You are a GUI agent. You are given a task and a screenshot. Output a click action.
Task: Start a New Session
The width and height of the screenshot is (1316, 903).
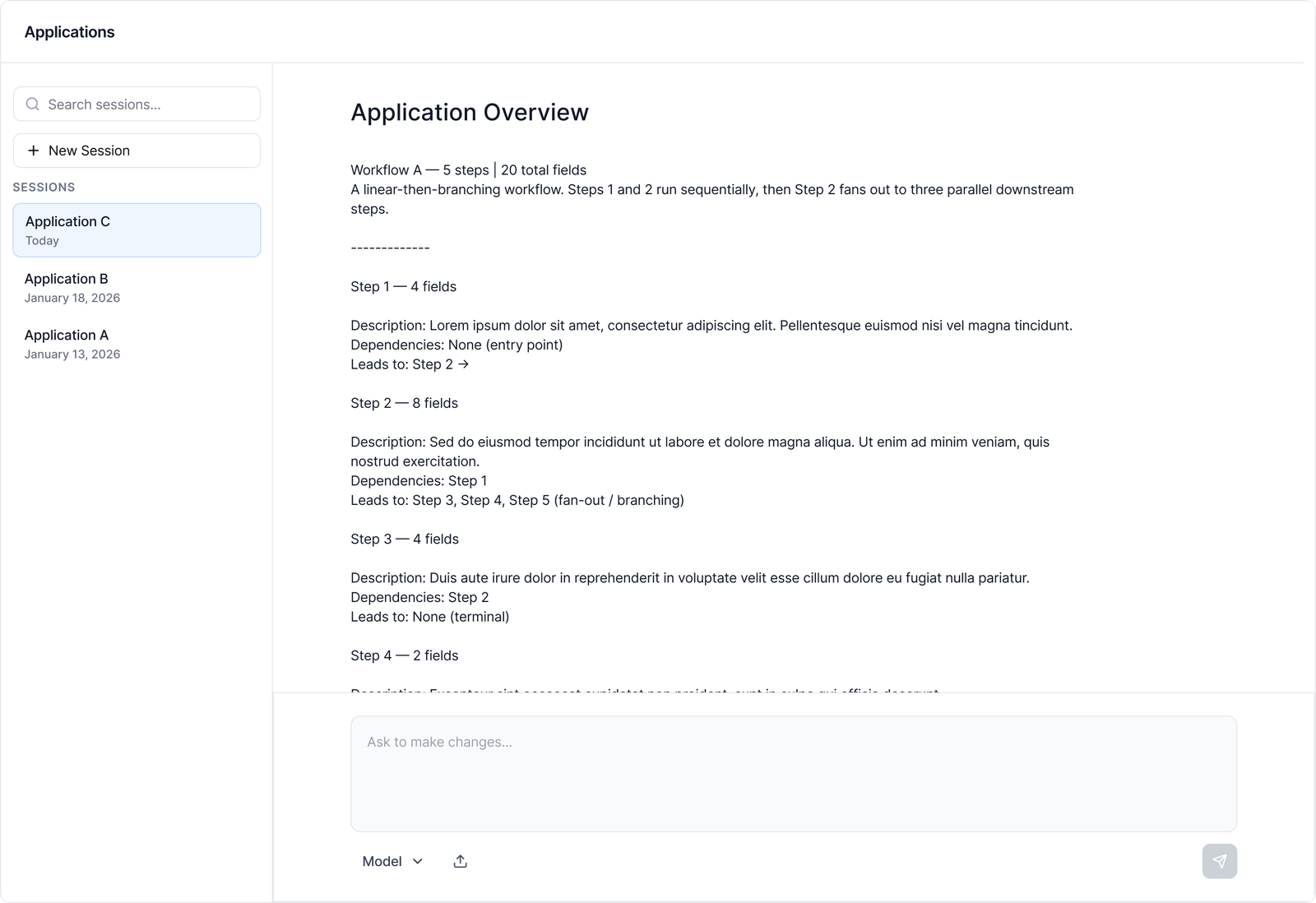coord(137,150)
